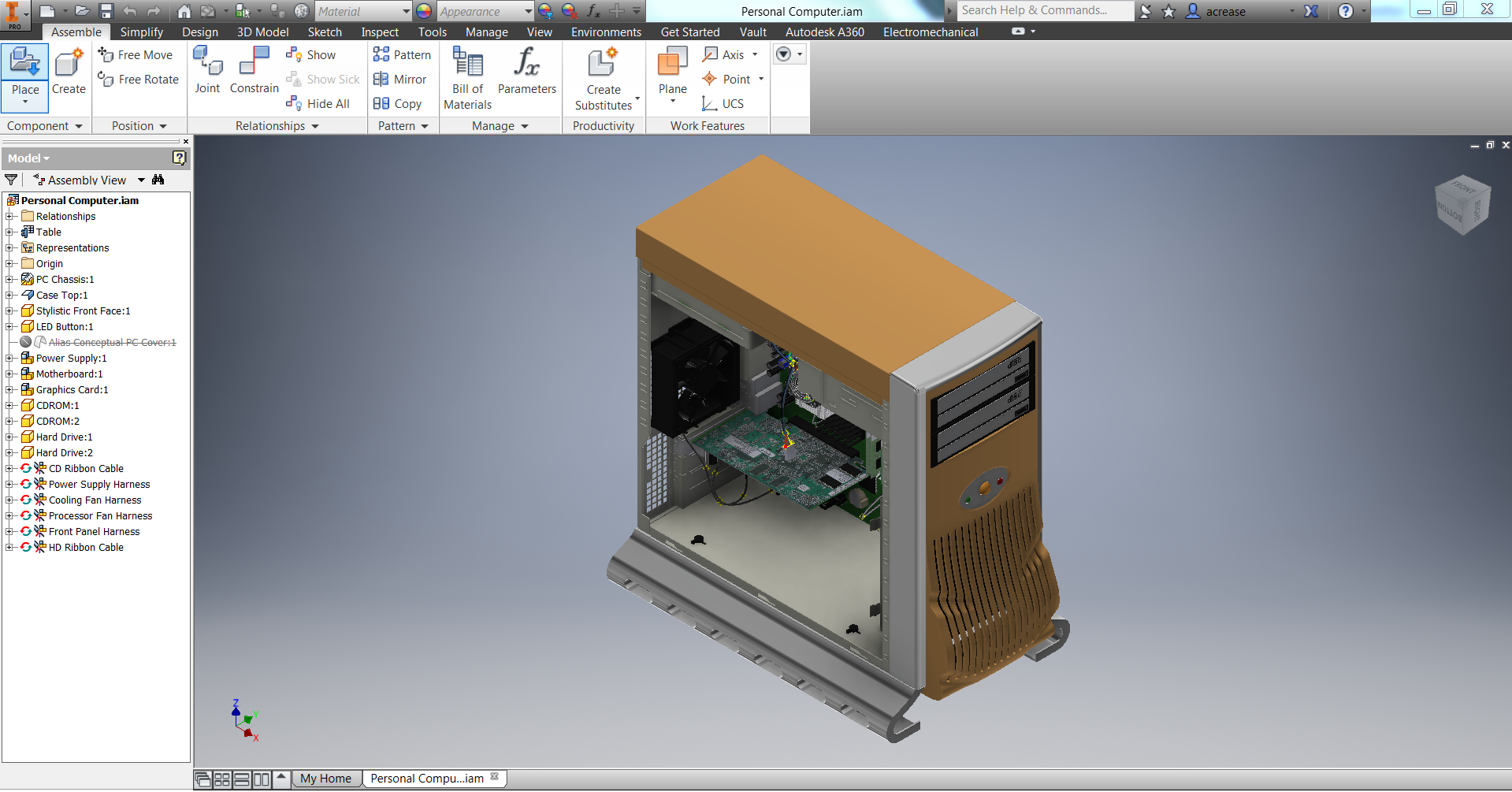Open the Assembly View dropdown
Viewport: 1512px width, 792px height.
[140, 180]
